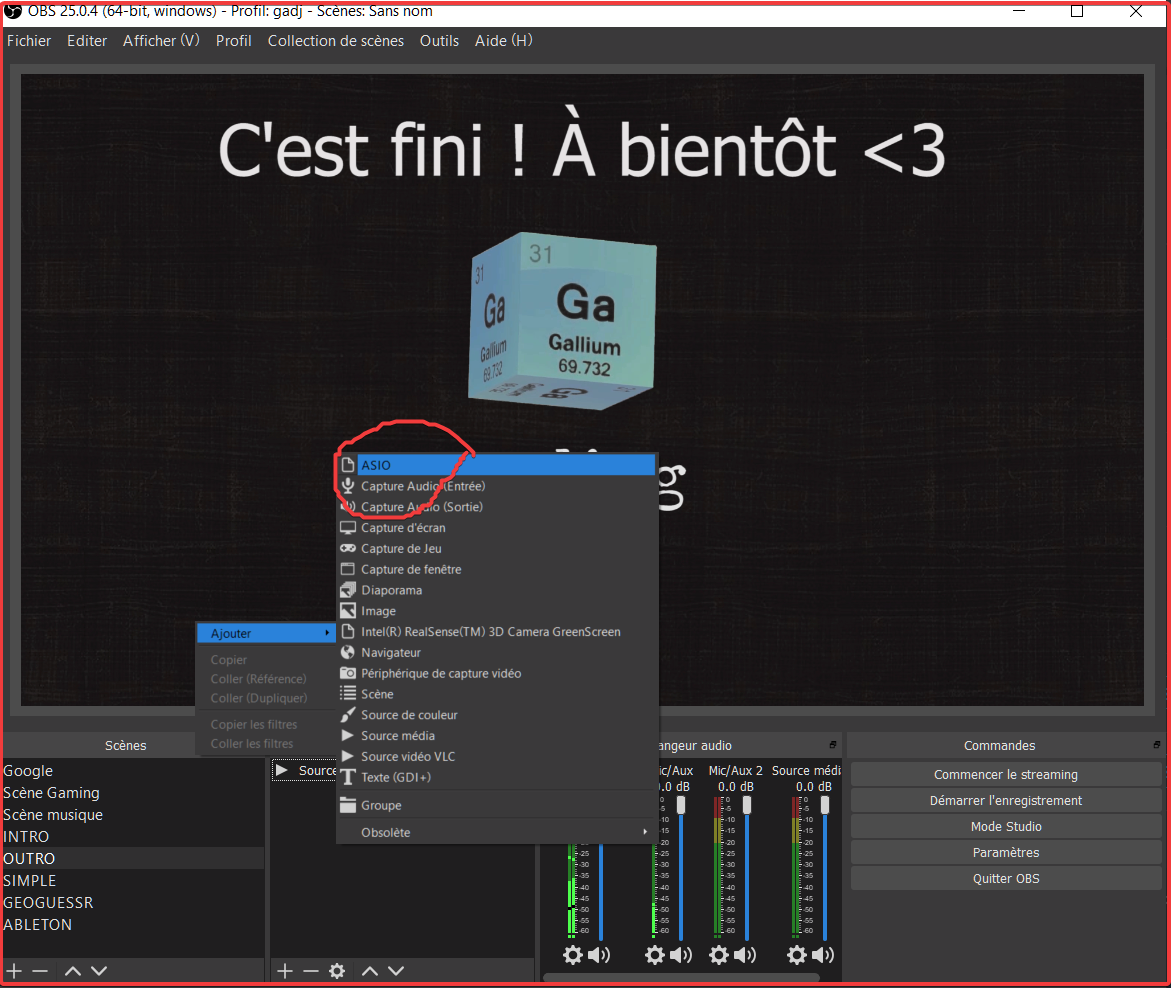Viewport: 1171px width, 988px height.
Task: Add a source via the plus icon in Sources
Action: 284,970
